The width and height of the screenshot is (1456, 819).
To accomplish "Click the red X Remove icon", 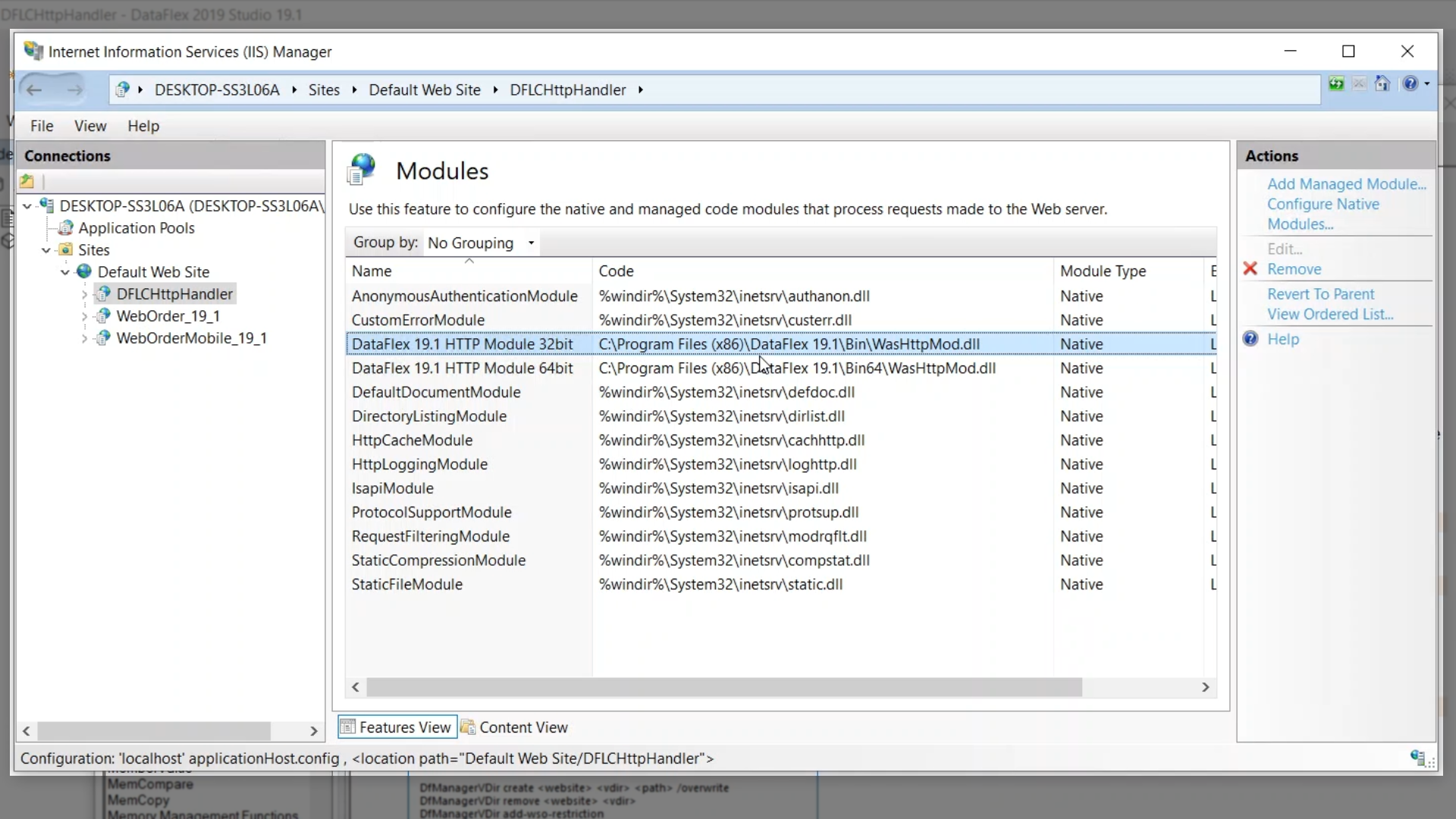I will pyautogui.click(x=1250, y=269).
